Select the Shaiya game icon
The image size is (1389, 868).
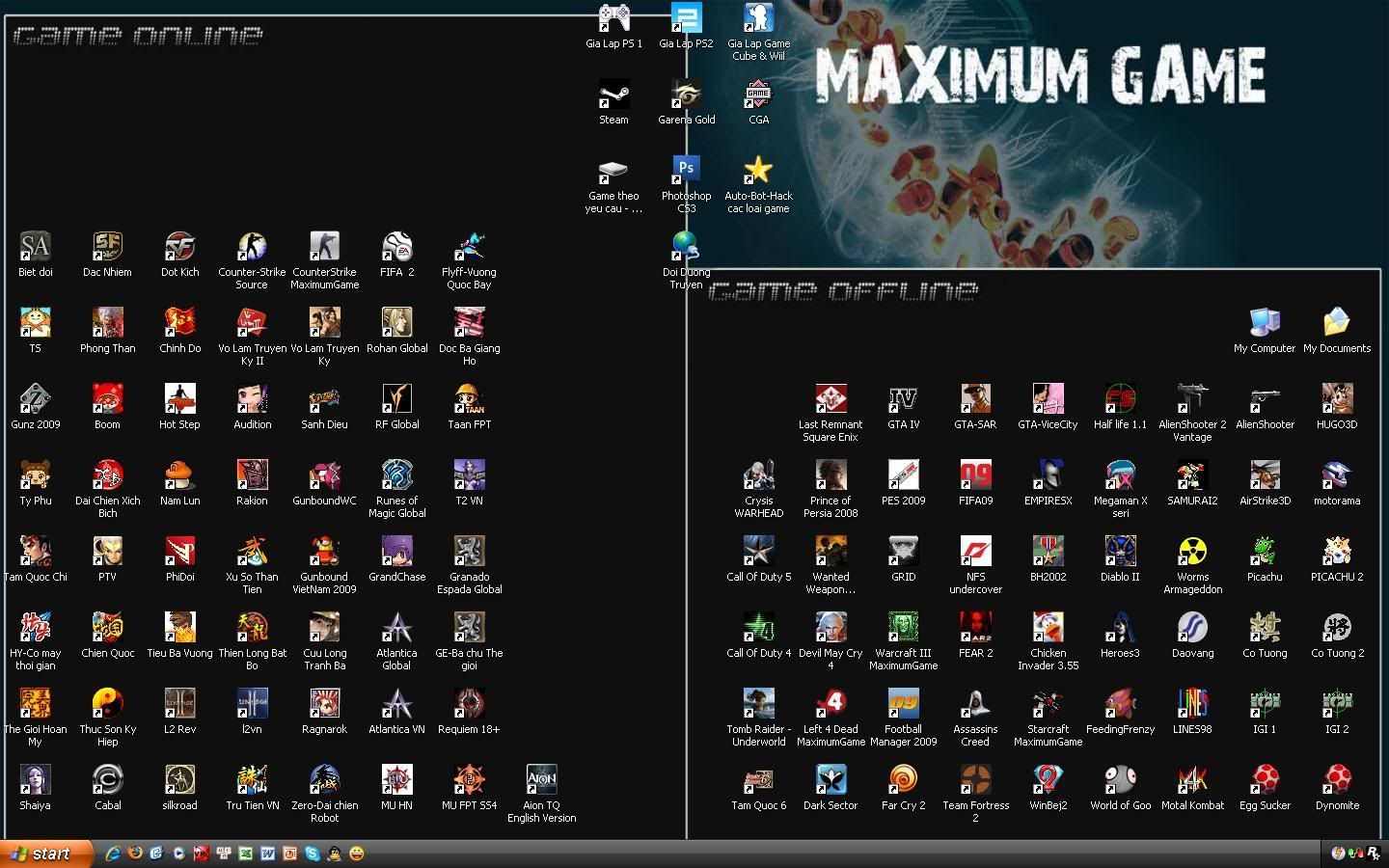click(35, 780)
